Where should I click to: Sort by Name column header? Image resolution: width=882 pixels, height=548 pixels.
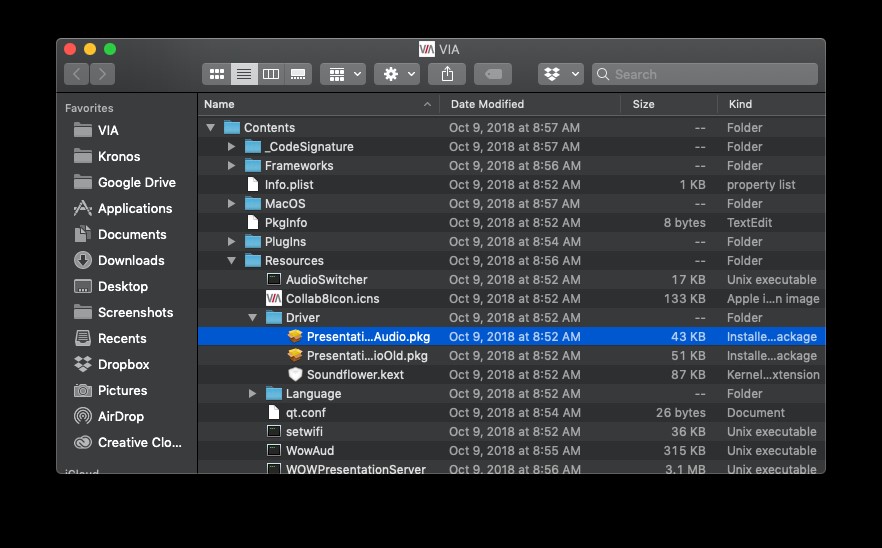(x=318, y=104)
